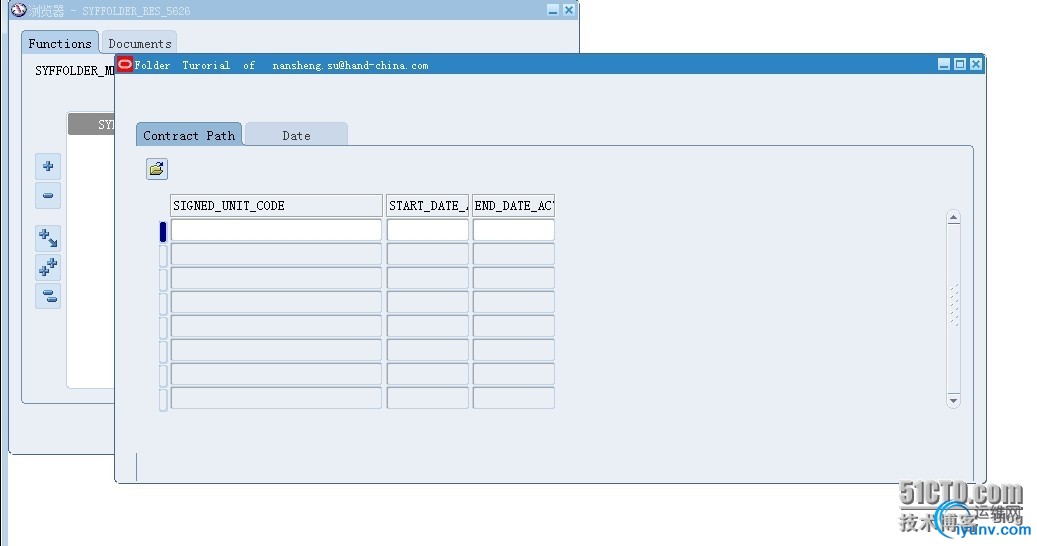Click the navigator window title icon

point(19,10)
